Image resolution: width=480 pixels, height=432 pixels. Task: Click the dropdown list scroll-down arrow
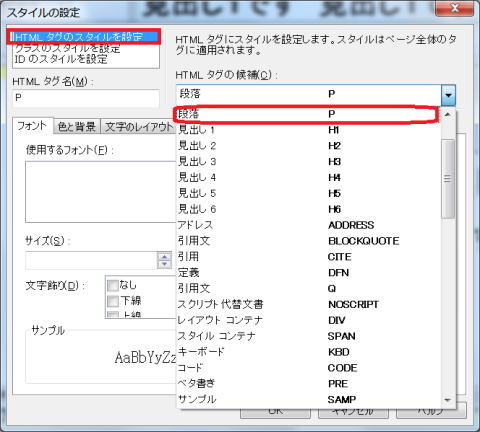tap(448, 400)
